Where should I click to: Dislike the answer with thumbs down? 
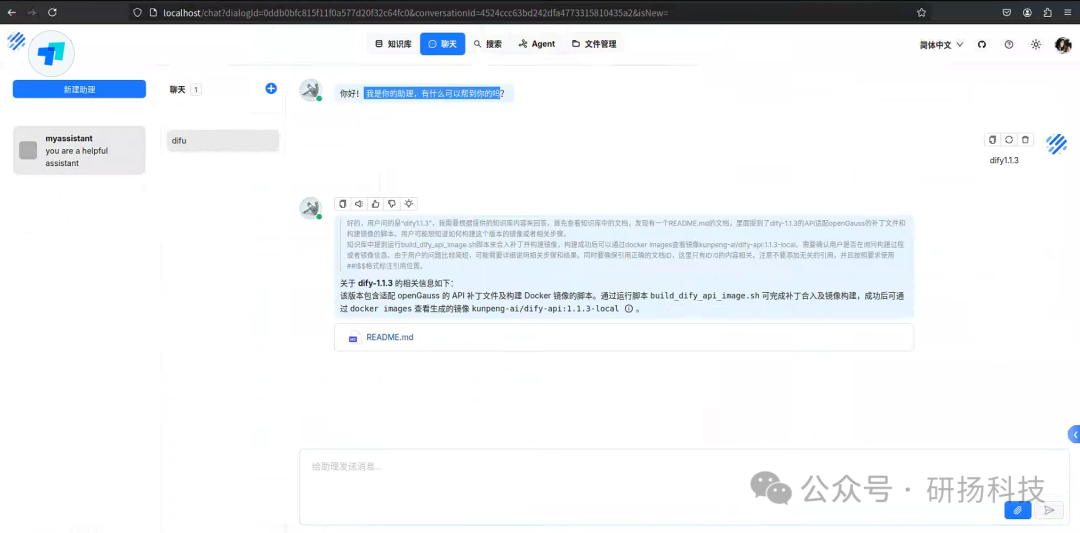[392, 204]
